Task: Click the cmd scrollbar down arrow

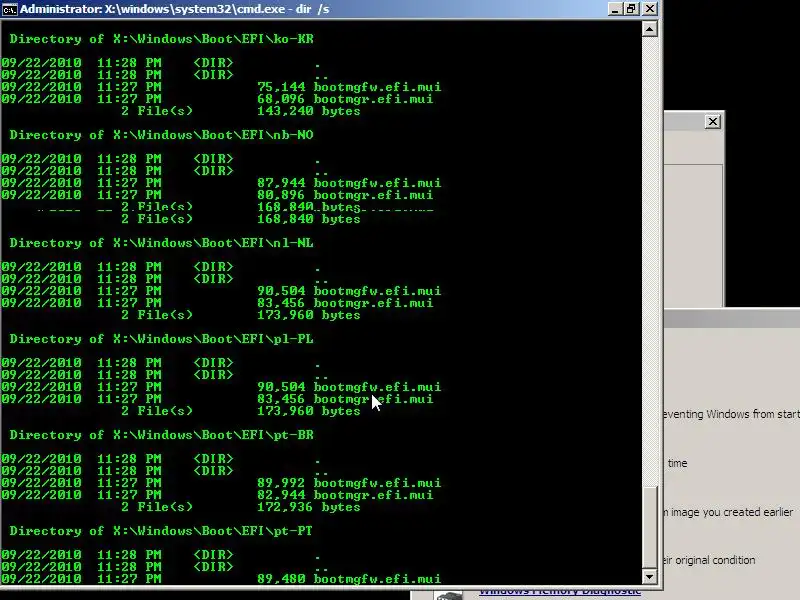Action: coord(649,577)
